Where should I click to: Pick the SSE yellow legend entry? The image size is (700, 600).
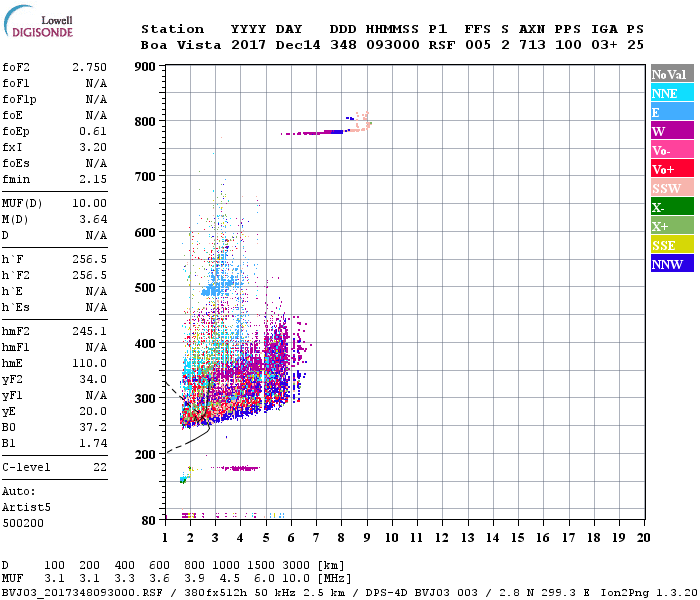pyautogui.click(x=672, y=245)
